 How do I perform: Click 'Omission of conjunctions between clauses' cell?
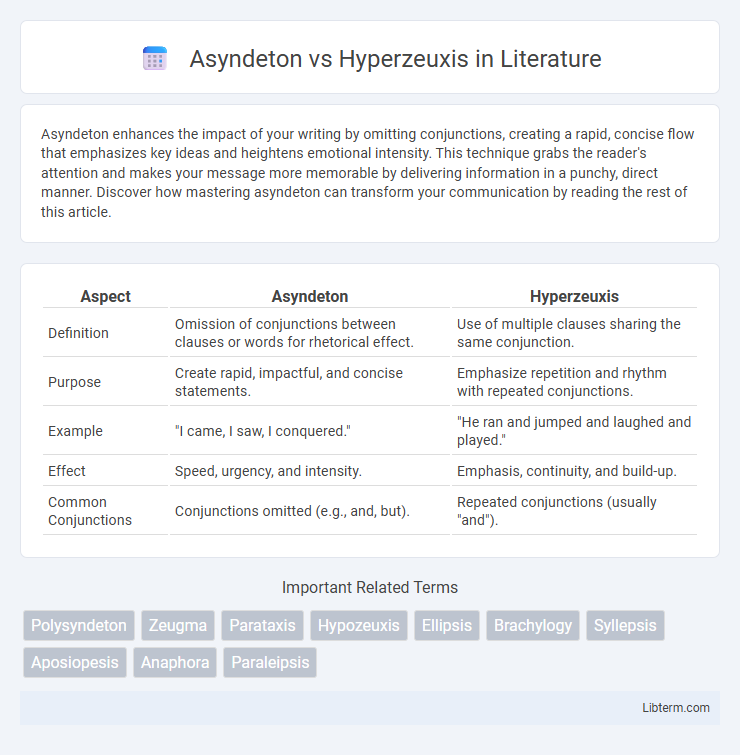pos(310,333)
